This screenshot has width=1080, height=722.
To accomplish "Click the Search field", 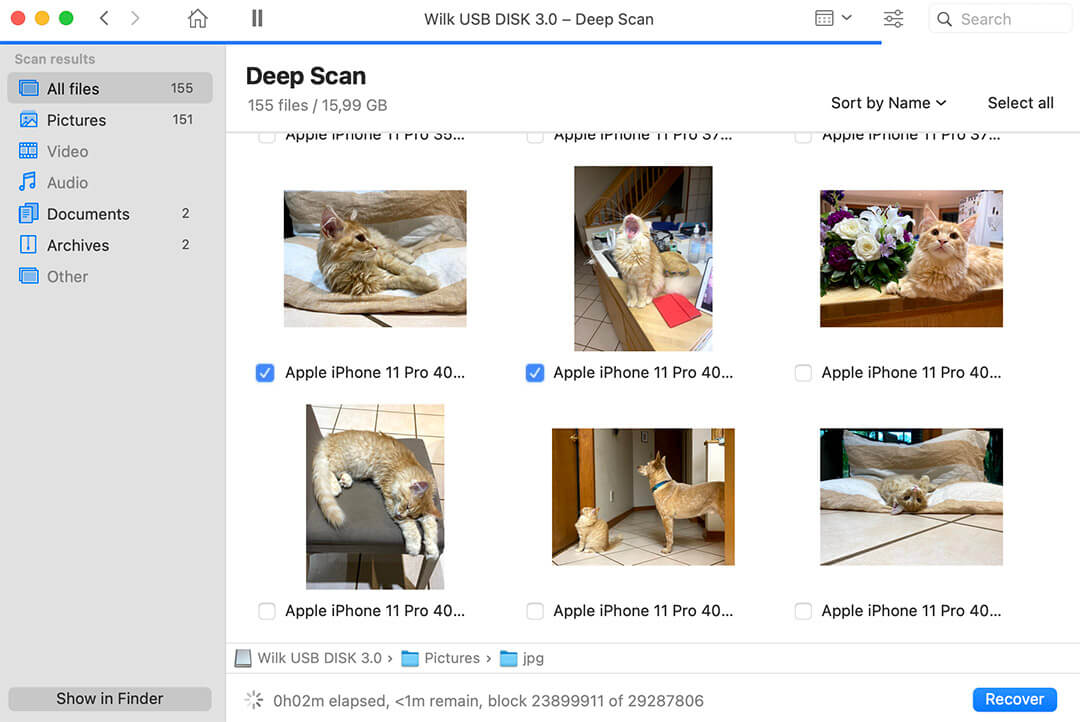I will pos(998,19).
